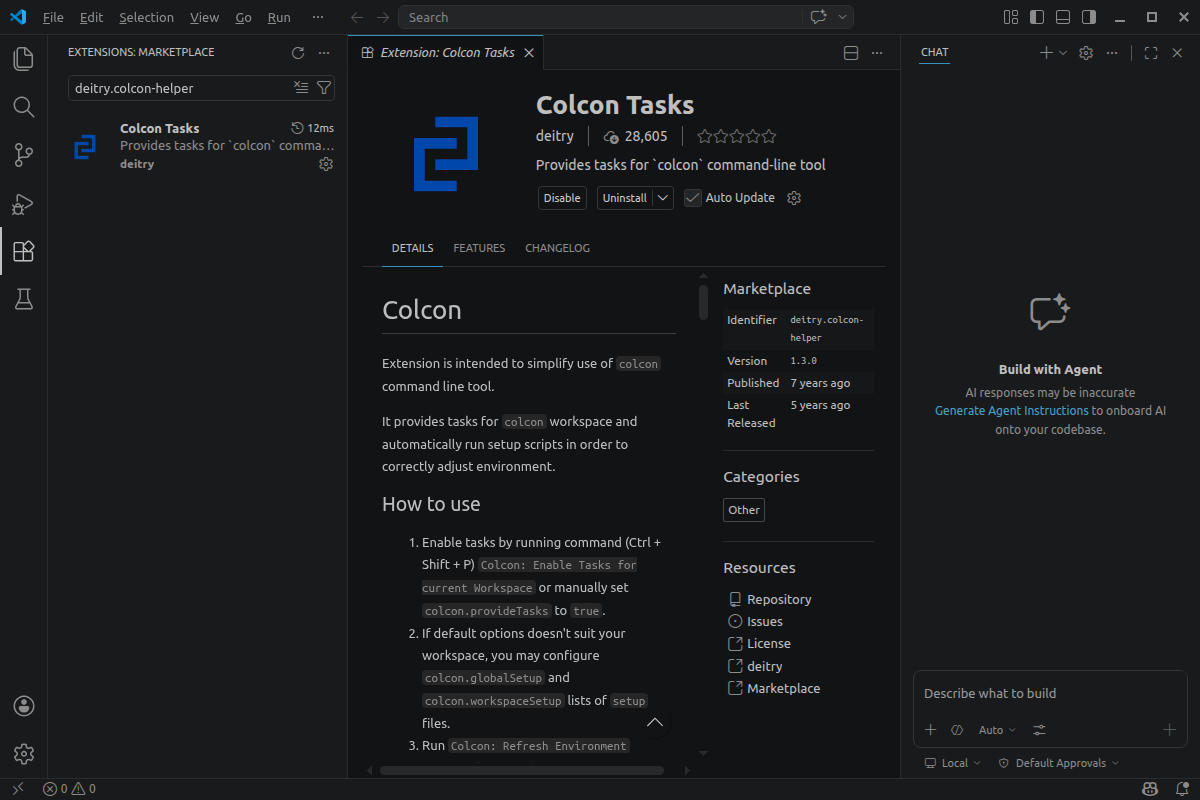Open the Manage gear in activity bar

point(24,754)
